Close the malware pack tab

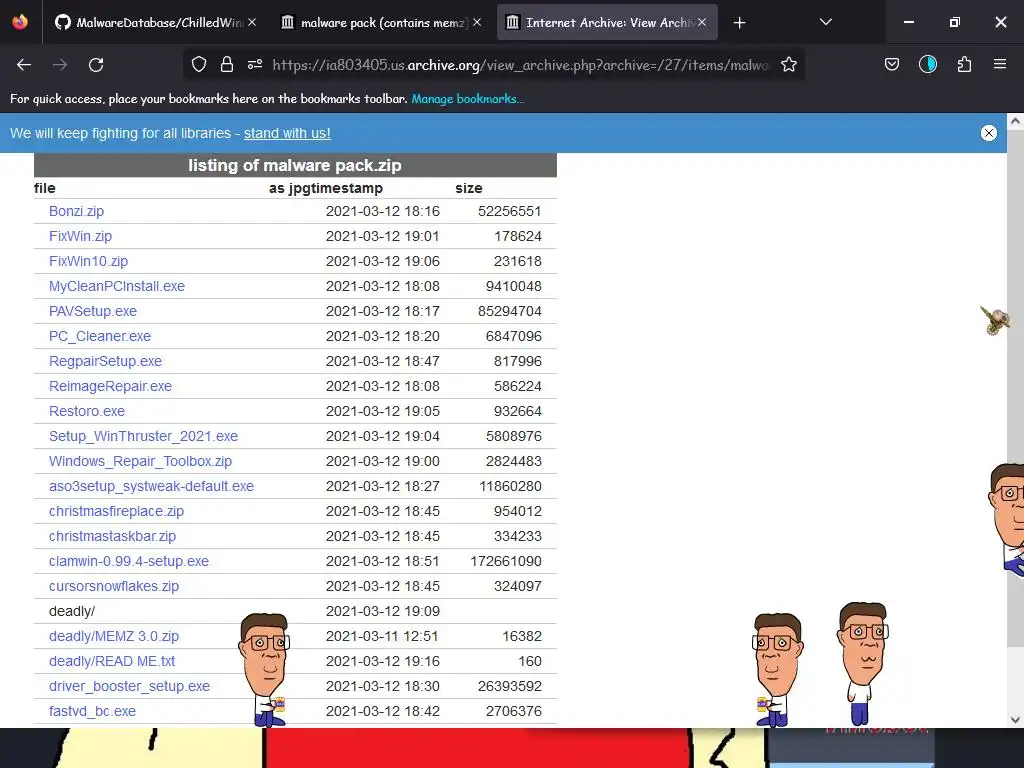pos(477,22)
